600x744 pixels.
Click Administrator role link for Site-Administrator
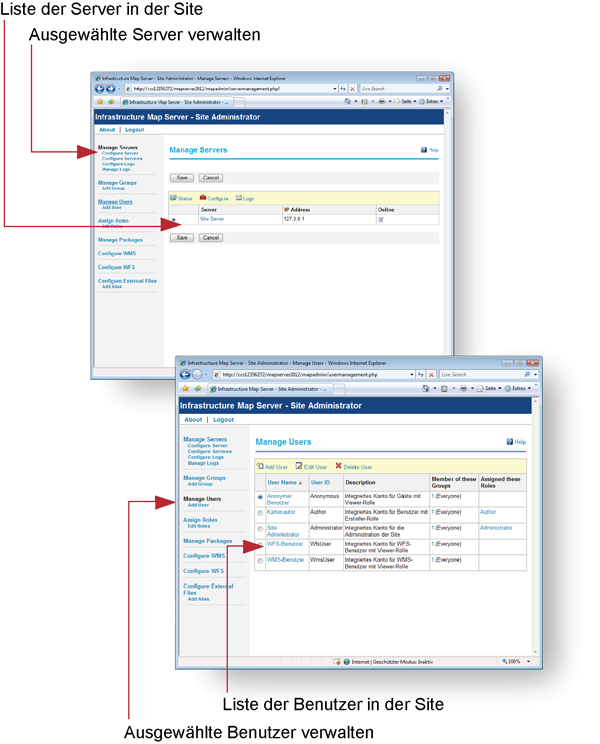tap(496, 528)
